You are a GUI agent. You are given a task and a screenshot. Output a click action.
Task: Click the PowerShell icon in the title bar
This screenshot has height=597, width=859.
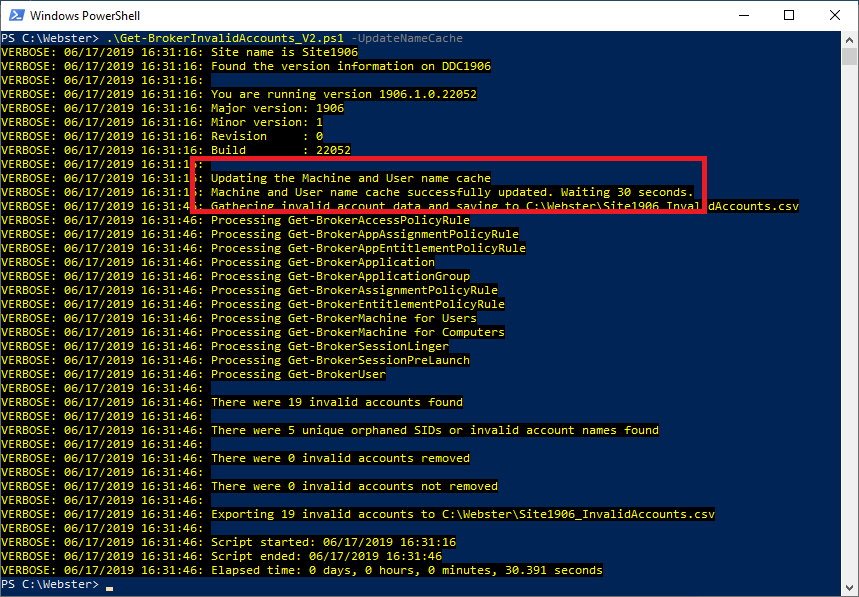[16, 15]
